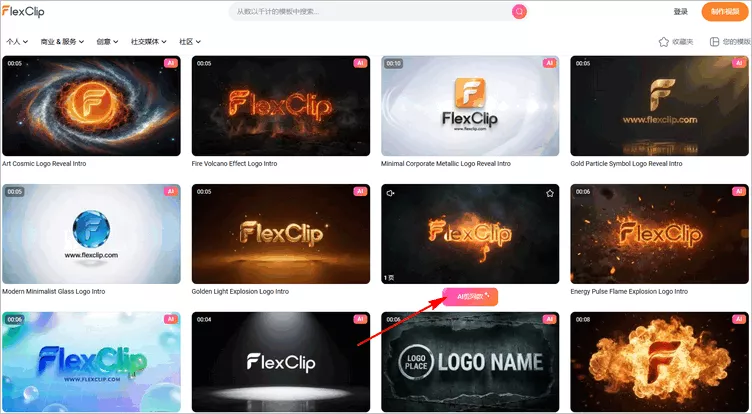
Task: Open the LOGO NAME template thumbnail
Action: [470, 362]
